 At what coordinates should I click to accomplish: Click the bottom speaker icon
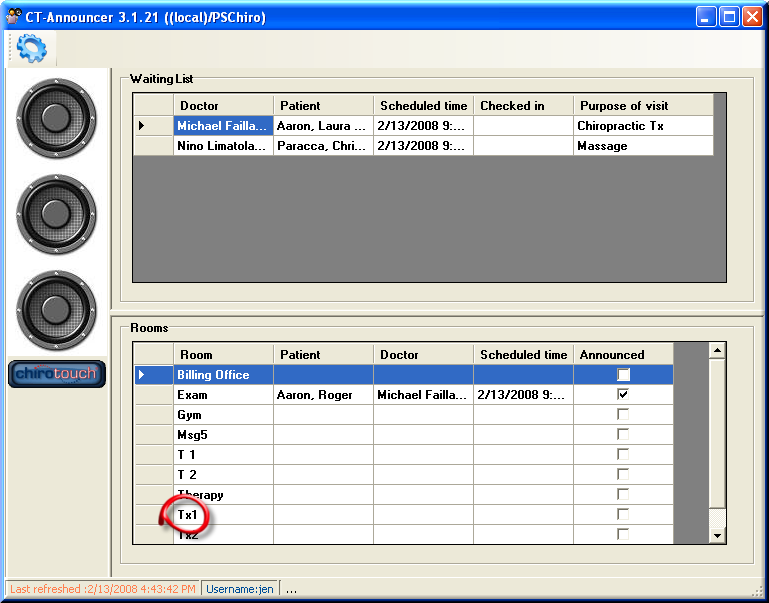[x=56, y=310]
